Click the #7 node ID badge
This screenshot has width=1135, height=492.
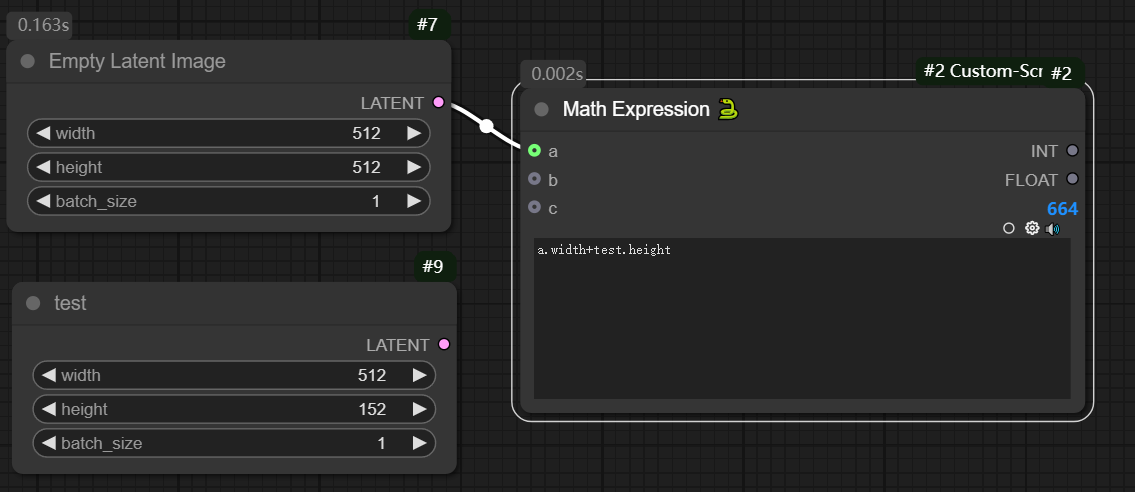[x=427, y=25]
